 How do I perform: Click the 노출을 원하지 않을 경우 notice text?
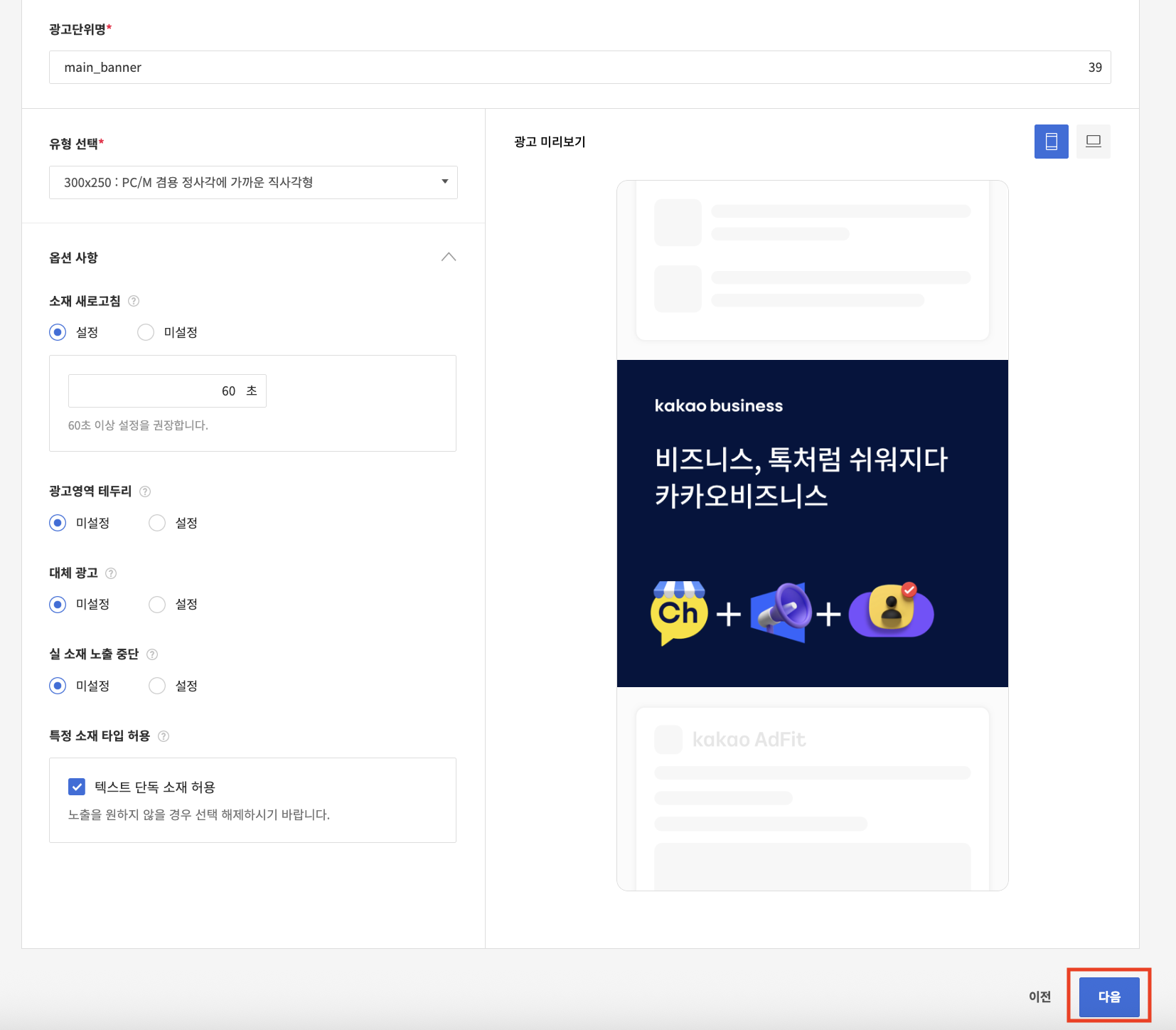tap(199, 814)
